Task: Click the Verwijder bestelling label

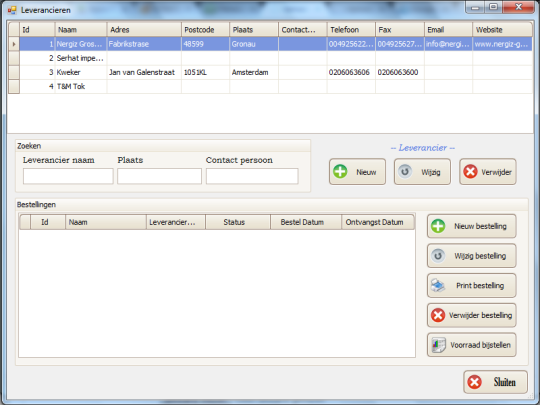Action: [x=480, y=315]
